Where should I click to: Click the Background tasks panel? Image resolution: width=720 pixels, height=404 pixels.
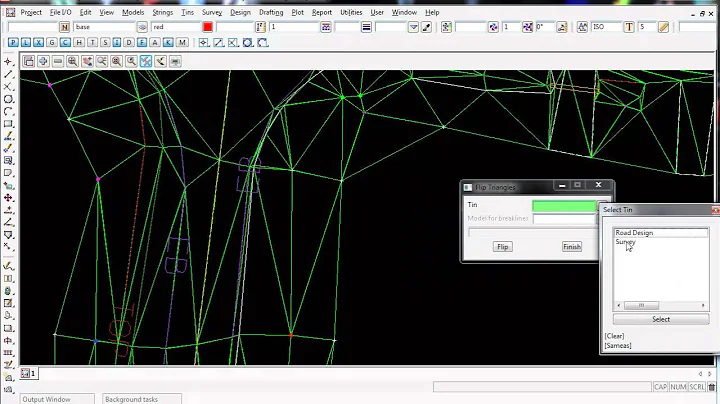point(142,399)
